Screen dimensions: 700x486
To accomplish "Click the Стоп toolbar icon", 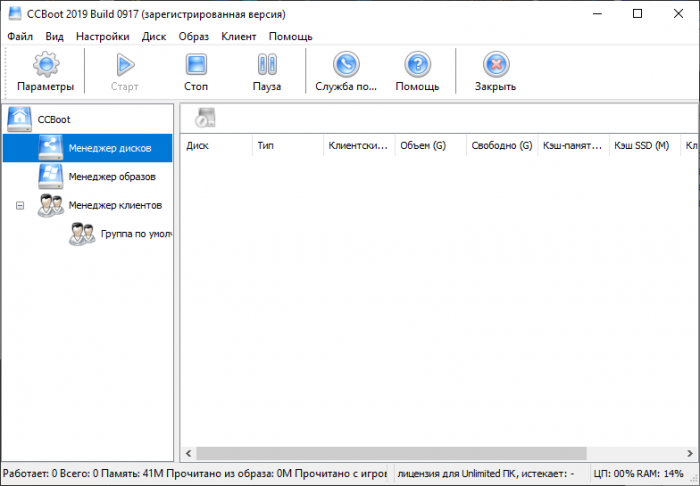I will click(x=196, y=66).
